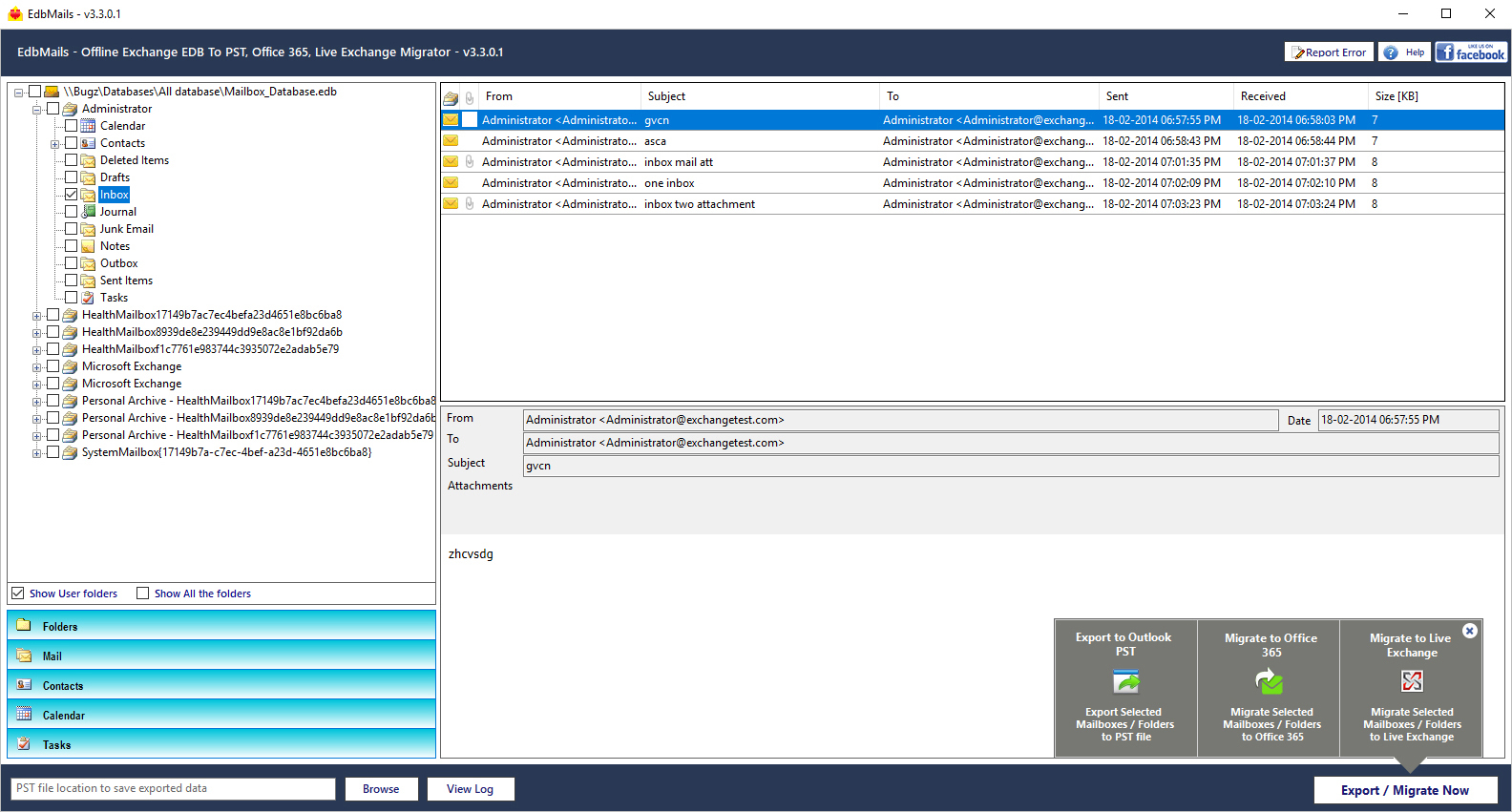Screen dimensions: 1512x812
Task: Click the Migrate to Office 365 icon
Action: click(x=1270, y=682)
